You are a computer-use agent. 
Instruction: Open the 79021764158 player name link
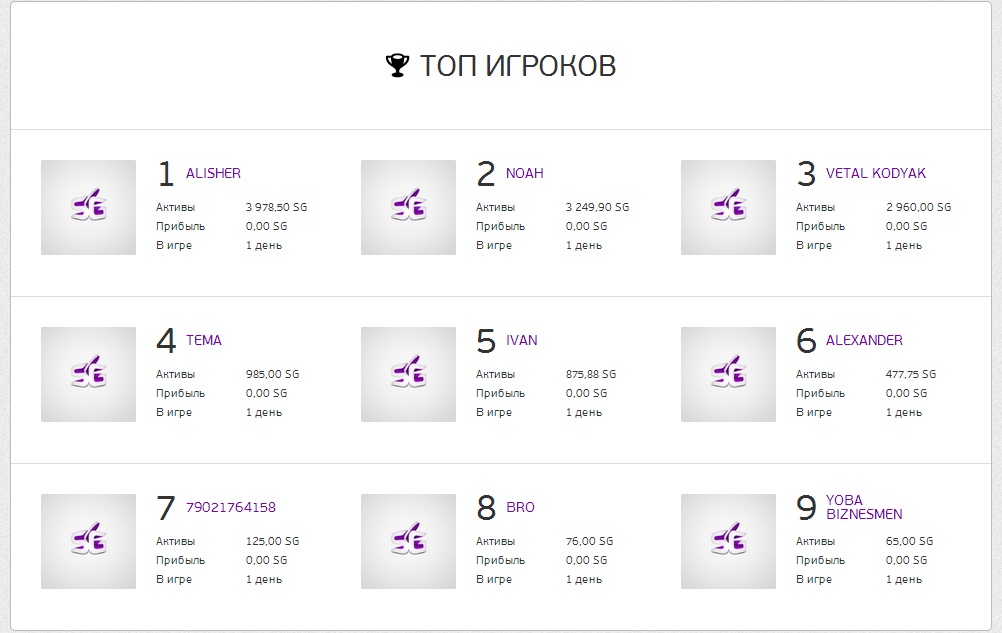231,507
